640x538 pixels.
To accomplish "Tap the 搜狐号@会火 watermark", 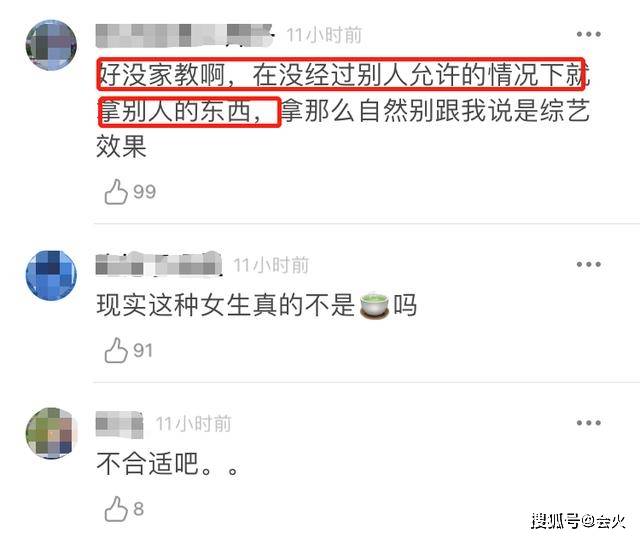I will pos(578,521).
